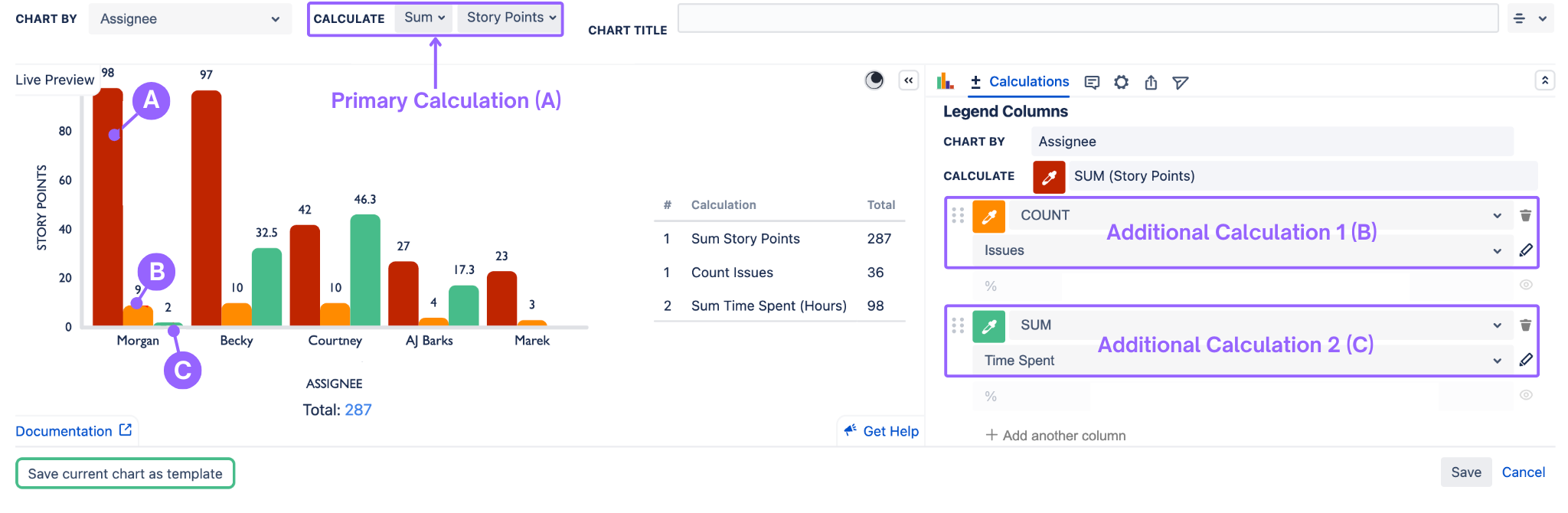The height and width of the screenshot is (513, 1568).
Task: Switch to the Calculations tab
Action: 1020,81
